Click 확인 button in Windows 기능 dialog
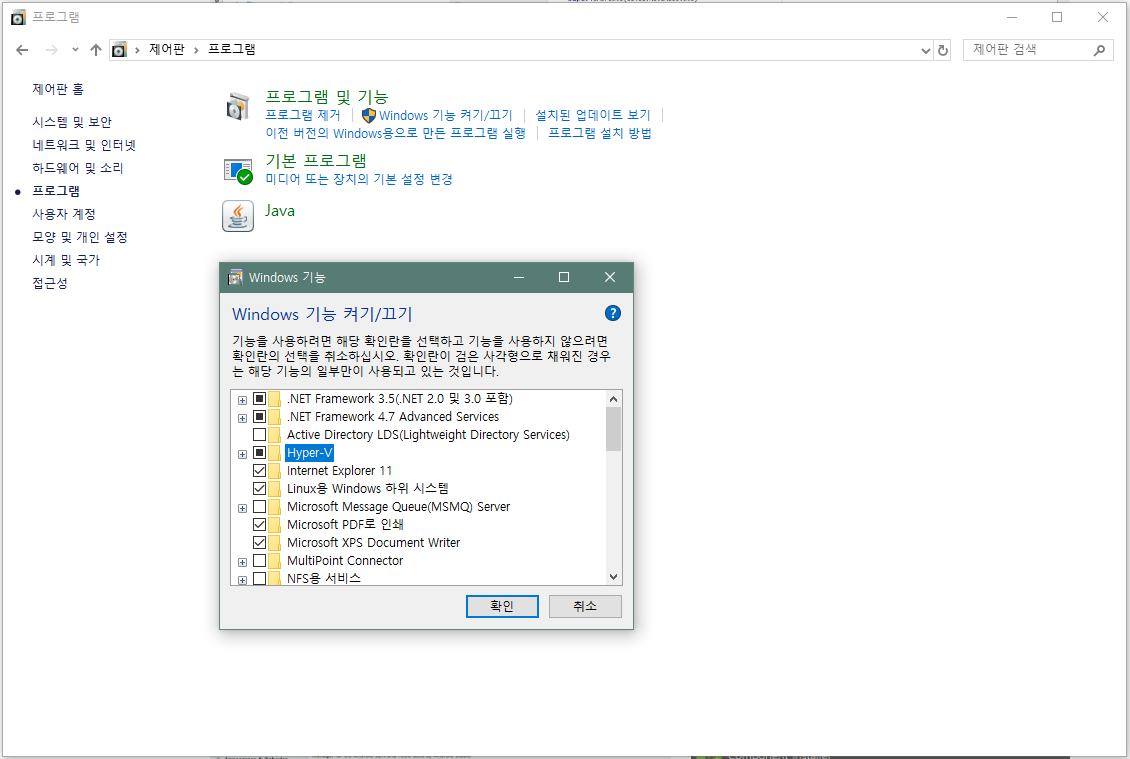Screen dimensions: 1130x759 pos(502,606)
